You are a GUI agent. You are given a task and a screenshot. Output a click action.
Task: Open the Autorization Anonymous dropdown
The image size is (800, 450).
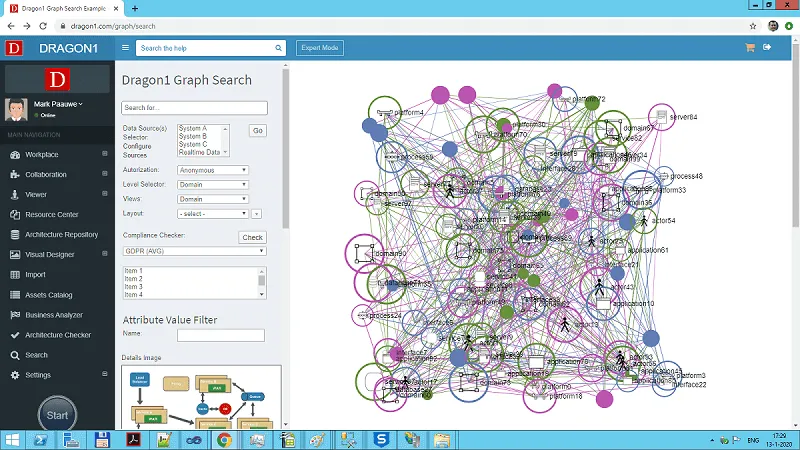click(x=213, y=170)
